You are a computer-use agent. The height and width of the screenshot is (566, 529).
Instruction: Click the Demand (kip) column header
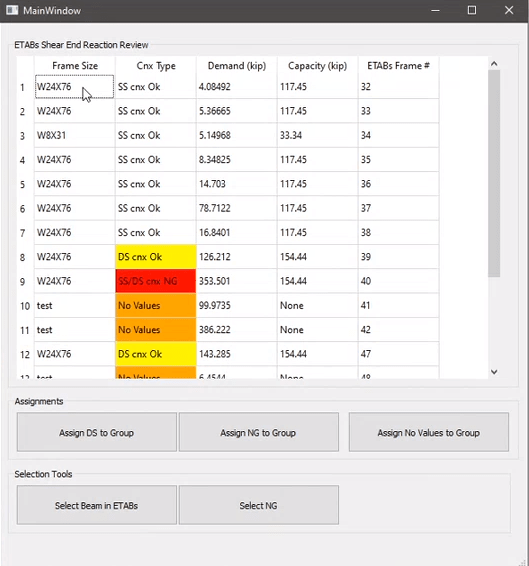(x=237, y=66)
